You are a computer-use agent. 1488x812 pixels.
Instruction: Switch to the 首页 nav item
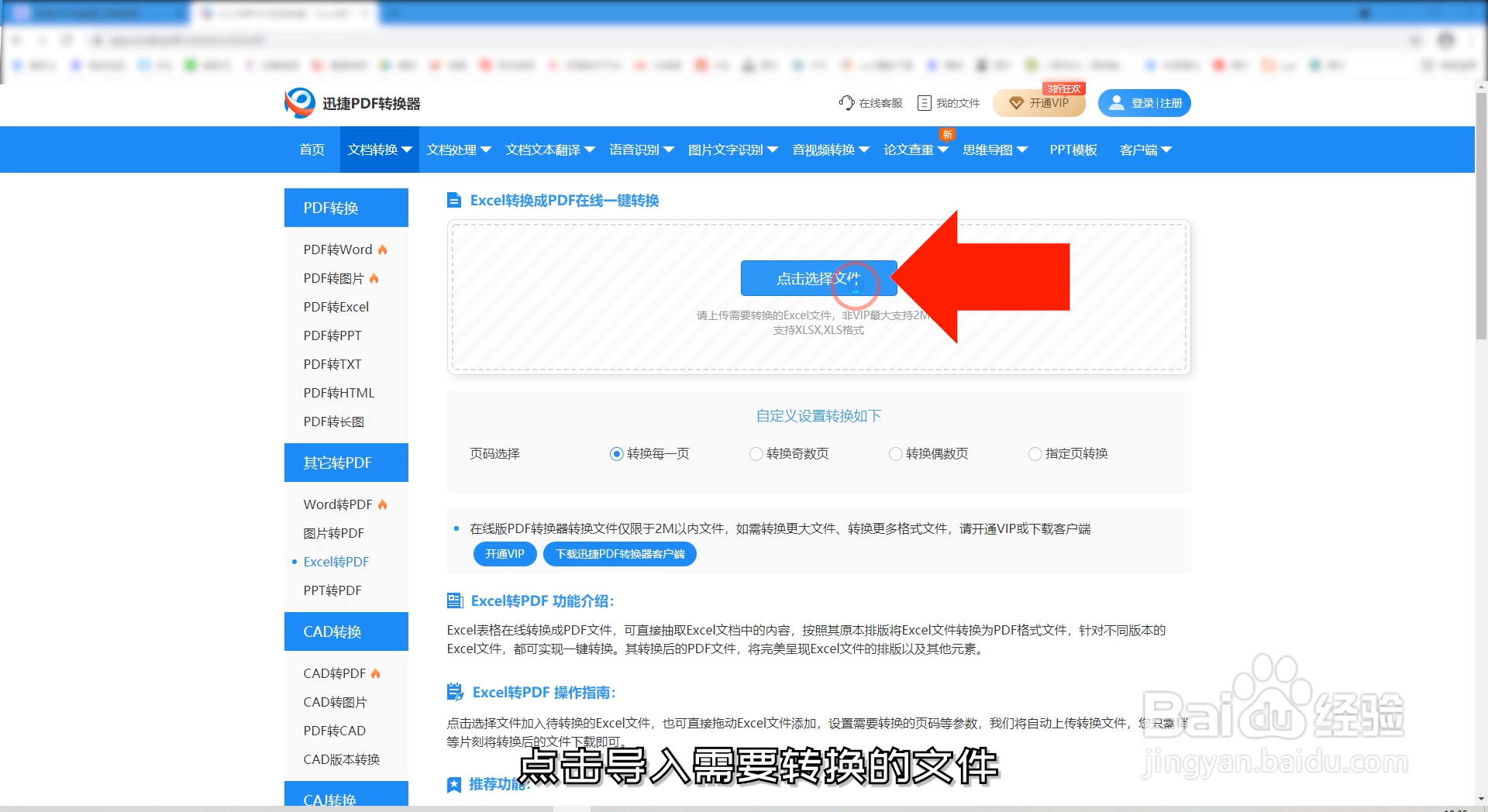click(x=312, y=150)
